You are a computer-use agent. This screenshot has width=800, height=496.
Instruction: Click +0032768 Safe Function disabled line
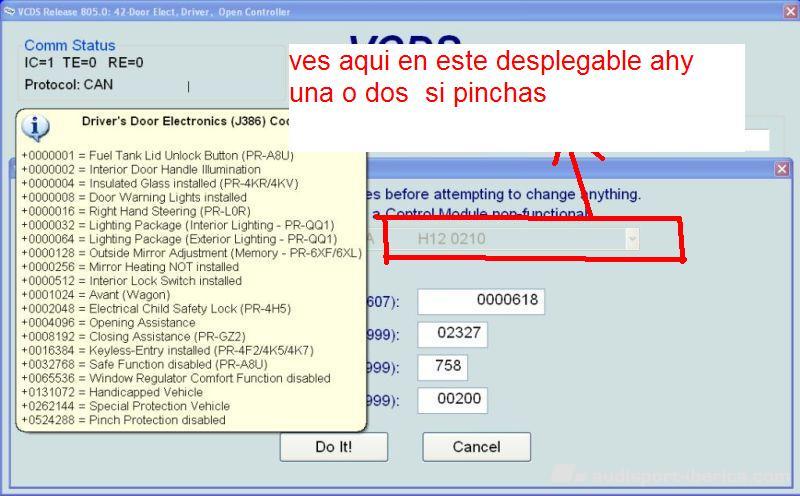click(144, 364)
